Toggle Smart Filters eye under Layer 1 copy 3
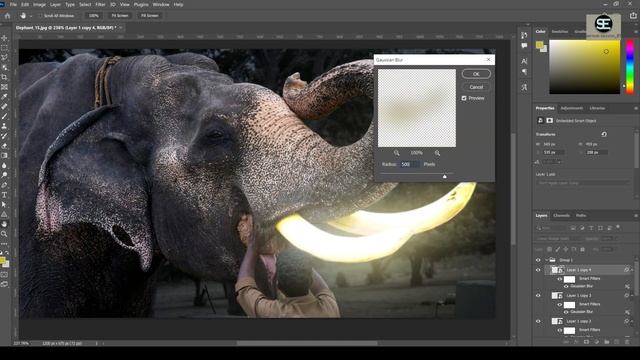 click(560, 304)
